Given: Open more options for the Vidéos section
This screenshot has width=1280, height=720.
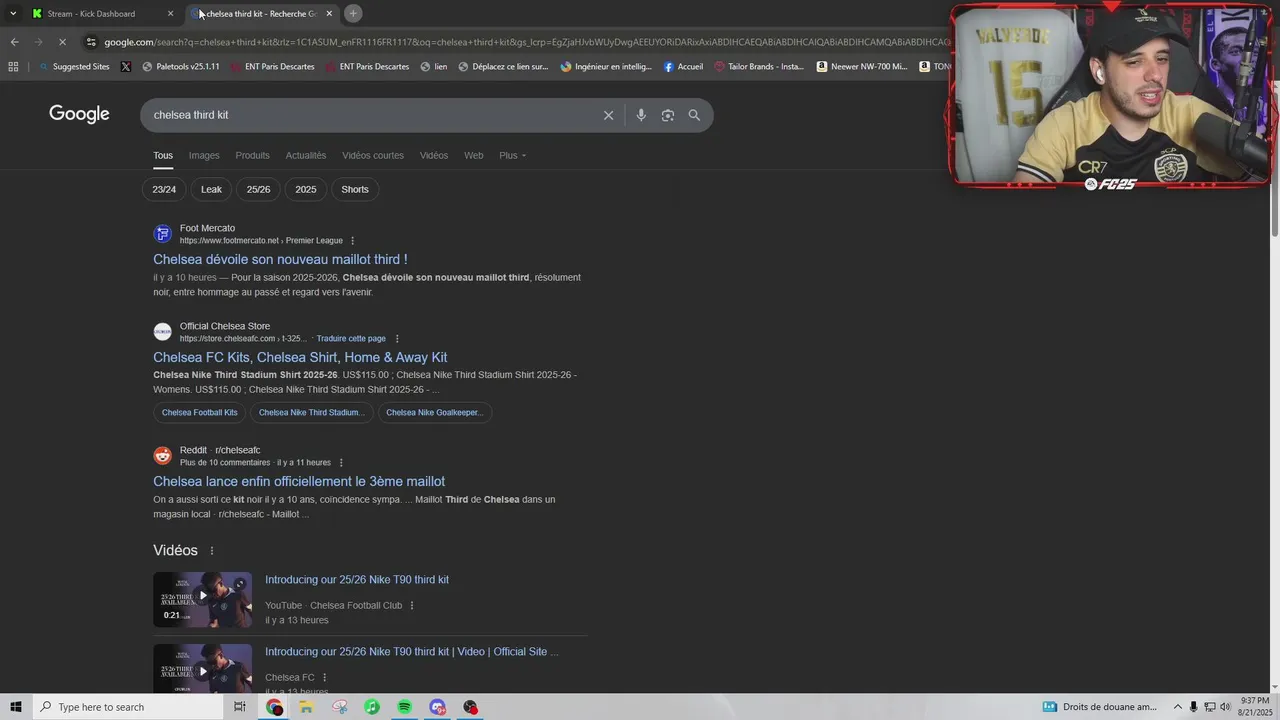Looking at the screenshot, I should tap(212, 551).
